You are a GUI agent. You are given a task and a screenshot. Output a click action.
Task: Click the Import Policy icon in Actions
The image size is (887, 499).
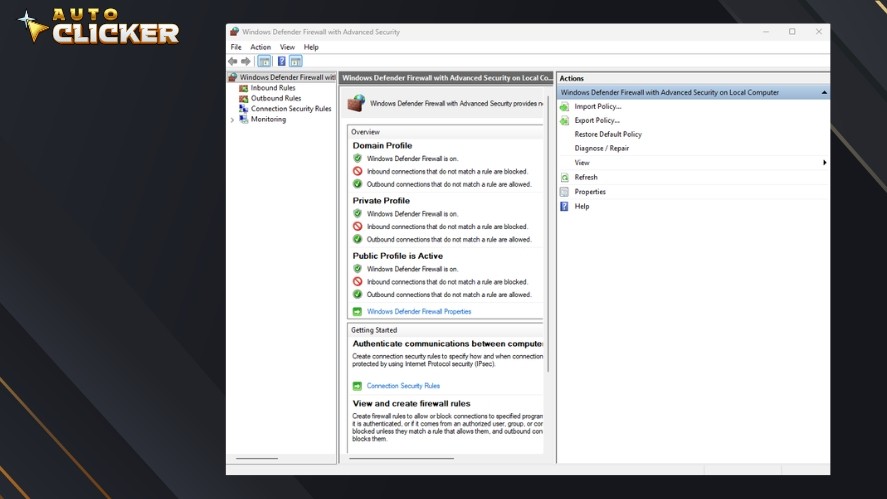[x=565, y=106]
